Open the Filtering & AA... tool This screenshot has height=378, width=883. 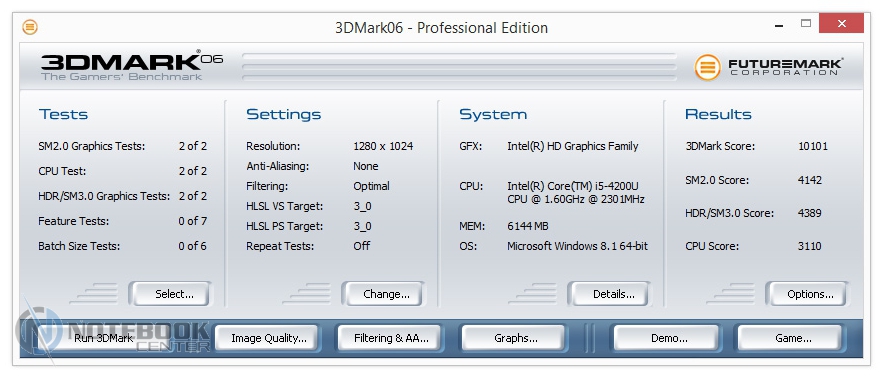click(391, 338)
